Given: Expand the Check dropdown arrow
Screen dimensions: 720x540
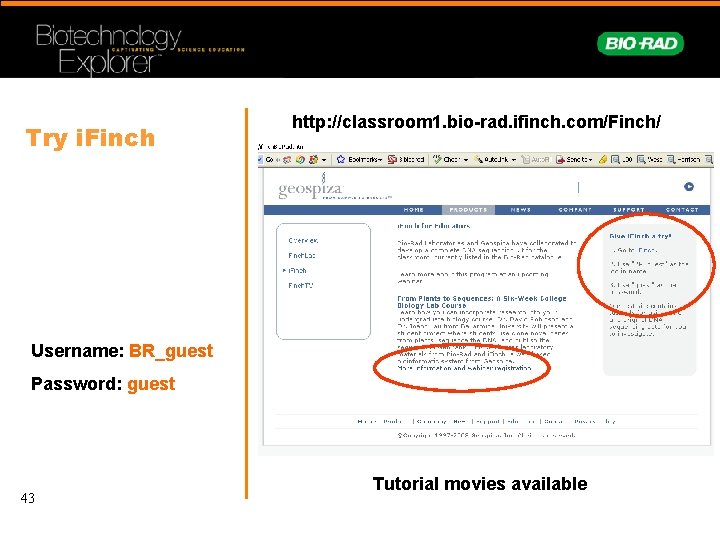Looking at the screenshot, I should point(466,160).
